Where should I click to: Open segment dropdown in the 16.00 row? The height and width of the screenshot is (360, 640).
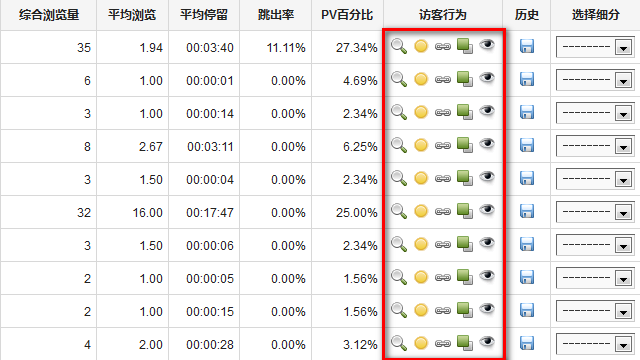[595, 212]
